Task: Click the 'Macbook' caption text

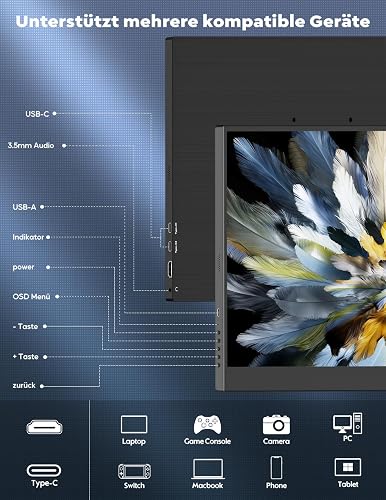Action: point(207,485)
